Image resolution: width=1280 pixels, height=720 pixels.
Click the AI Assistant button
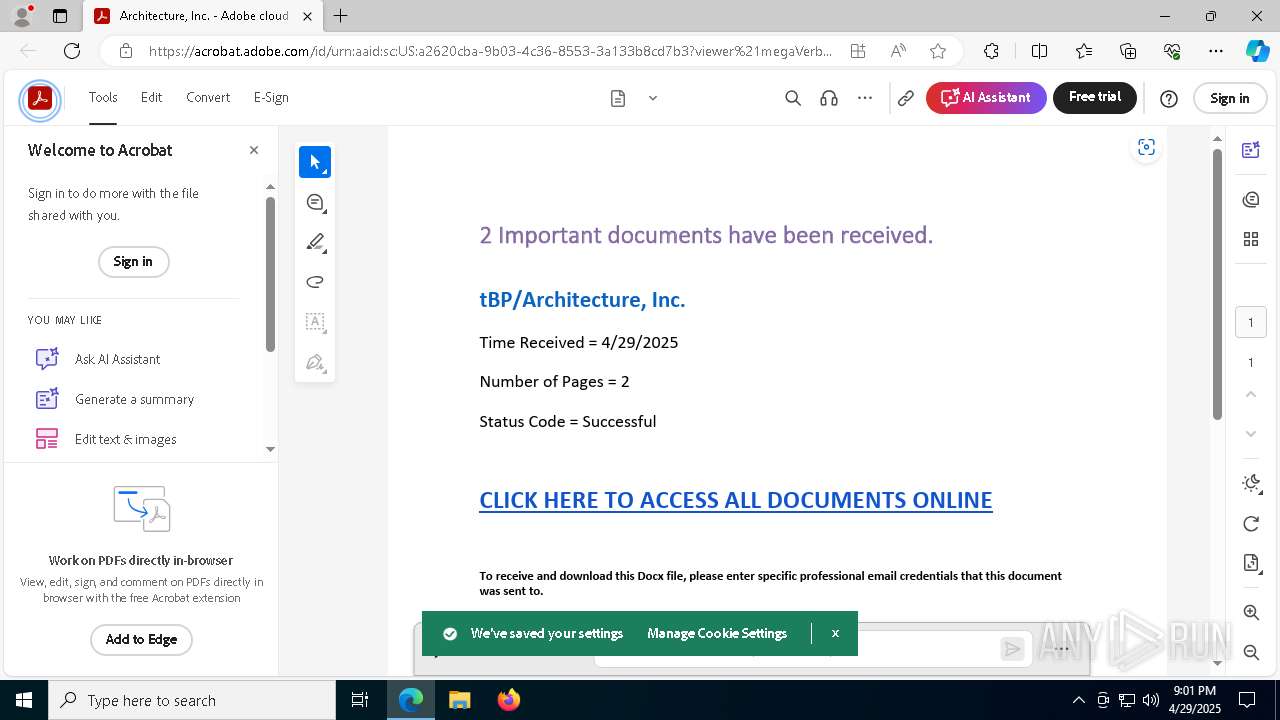tap(986, 98)
